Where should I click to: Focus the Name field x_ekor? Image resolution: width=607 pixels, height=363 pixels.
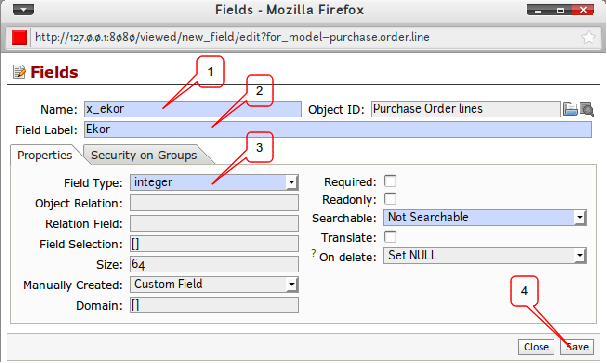click(x=193, y=109)
